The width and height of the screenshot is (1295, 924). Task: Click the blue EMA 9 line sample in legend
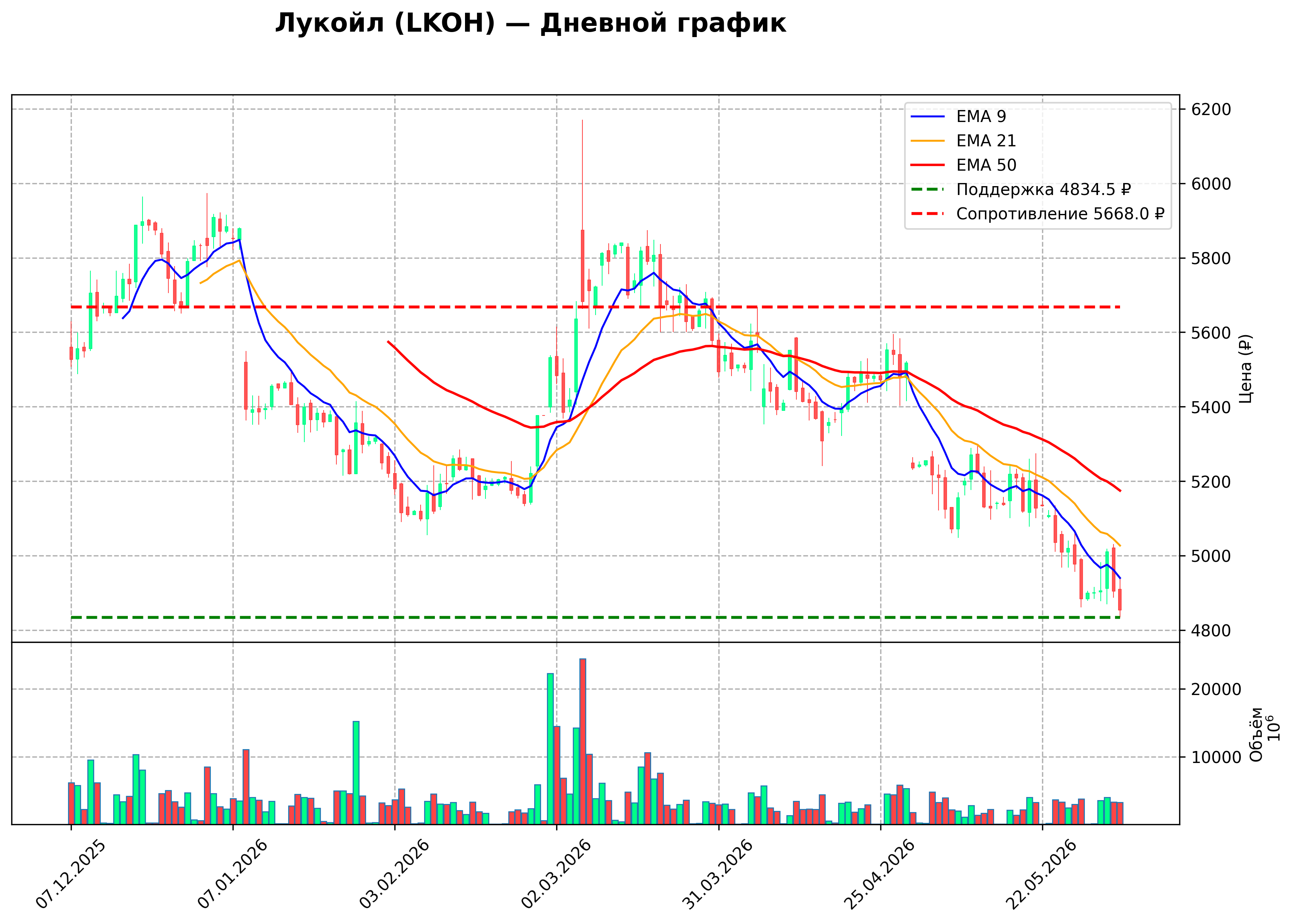click(x=927, y=117)
